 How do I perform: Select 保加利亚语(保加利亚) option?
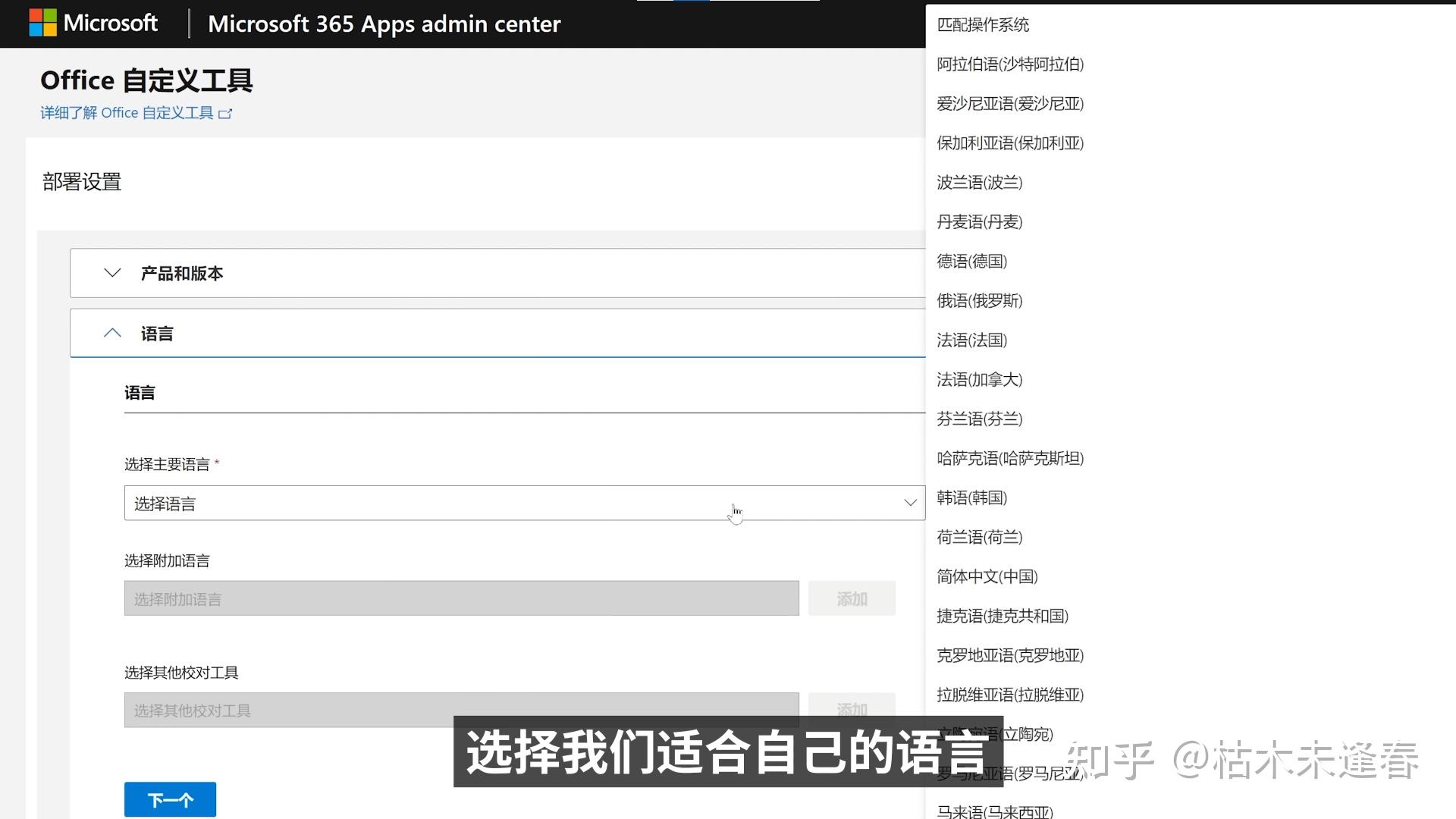(1010, 143)
